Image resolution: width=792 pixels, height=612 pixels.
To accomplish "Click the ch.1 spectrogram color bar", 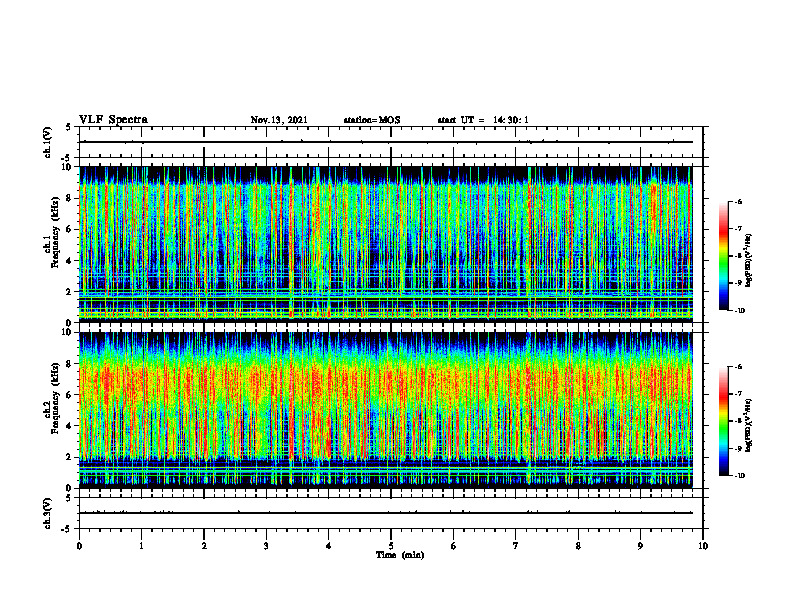I will pos(724,256).
